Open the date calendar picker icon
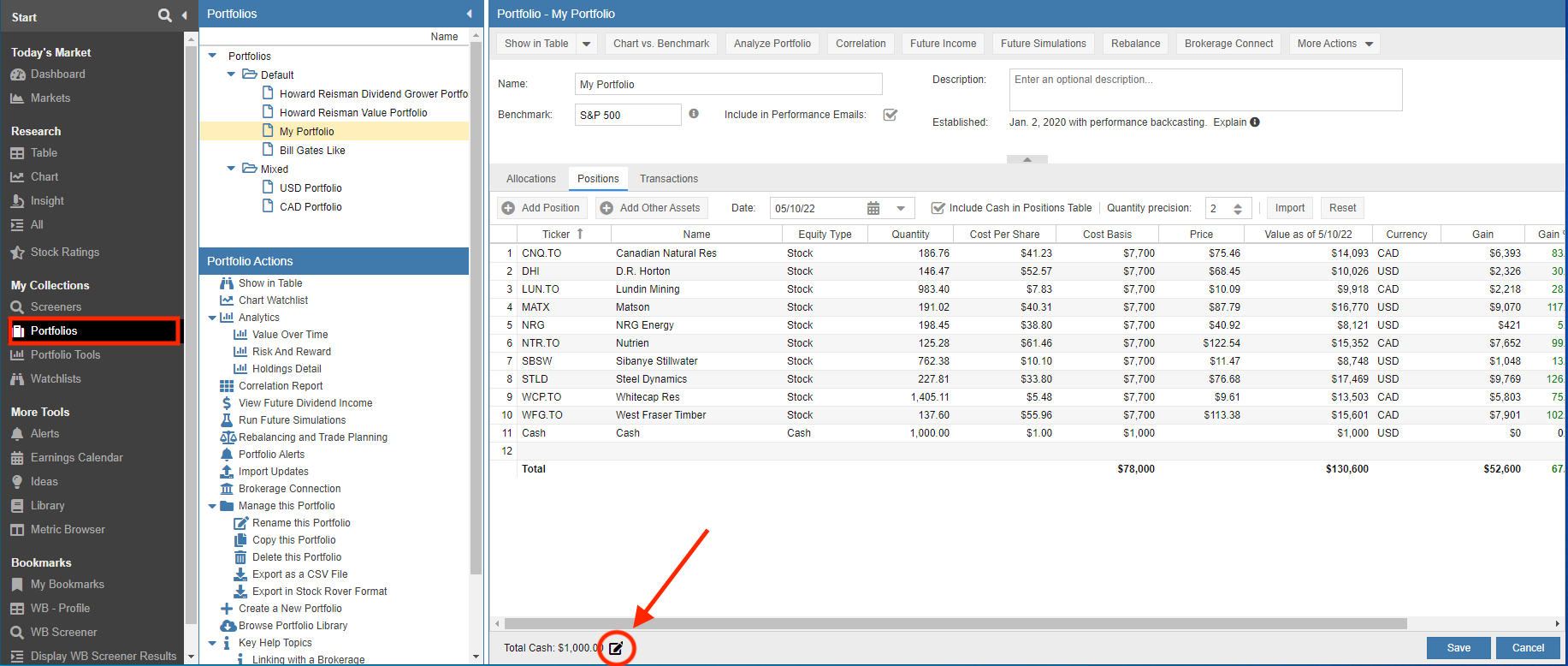The image size is (1568, 666). click(x=873, y=208)
